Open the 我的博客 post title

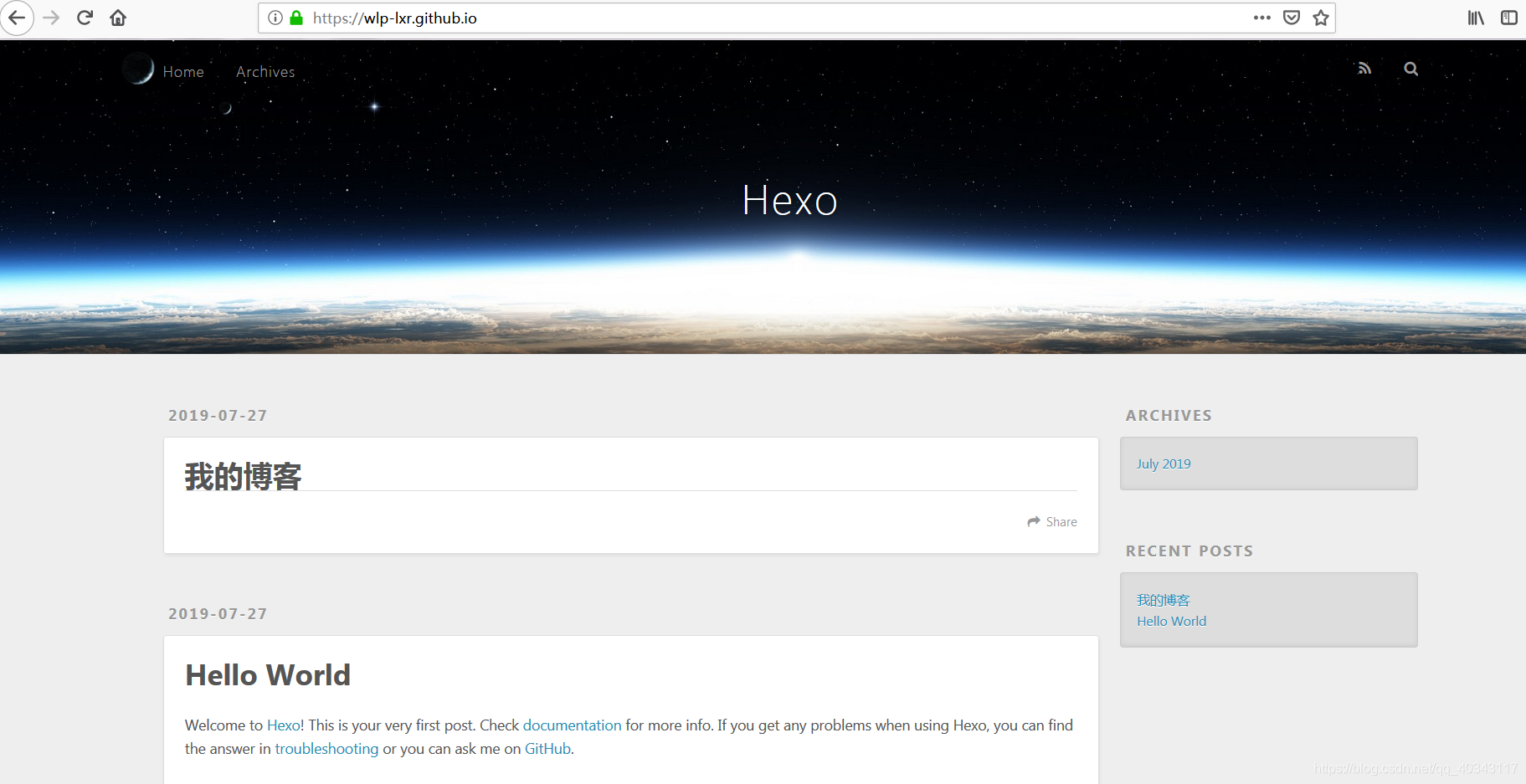(x=243, y=476)
